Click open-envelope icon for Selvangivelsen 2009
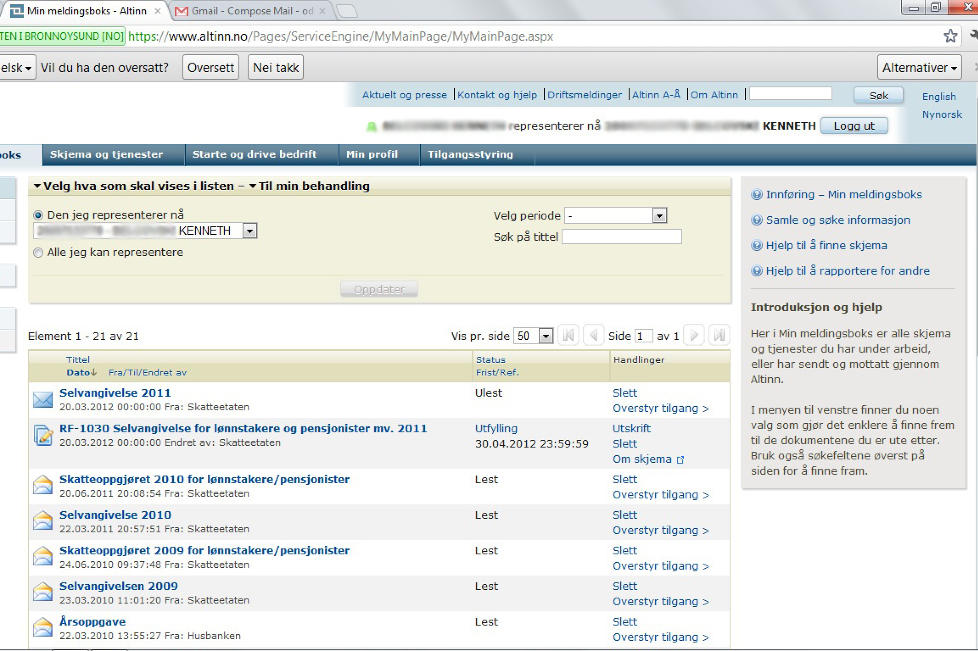Image resolution: width=978 pixels, height=651 pixels. click(x=43, y=591)
